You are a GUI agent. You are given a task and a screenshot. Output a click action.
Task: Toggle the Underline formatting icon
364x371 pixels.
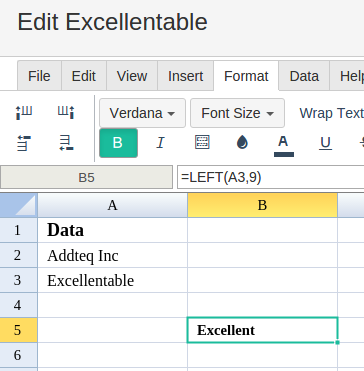325,143
